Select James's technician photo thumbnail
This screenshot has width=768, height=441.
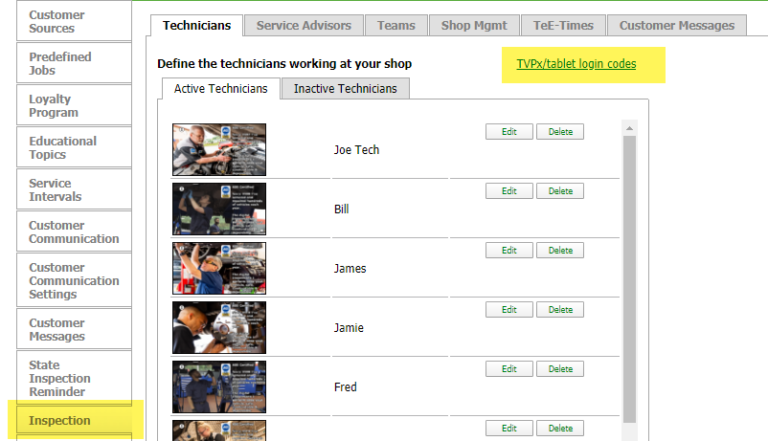[219, 268]
